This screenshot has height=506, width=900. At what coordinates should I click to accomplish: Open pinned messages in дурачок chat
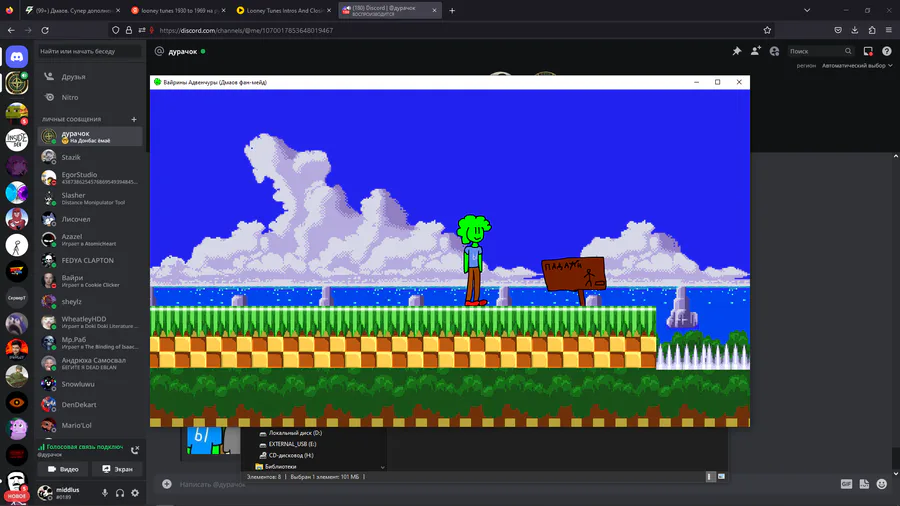(737, 51)
